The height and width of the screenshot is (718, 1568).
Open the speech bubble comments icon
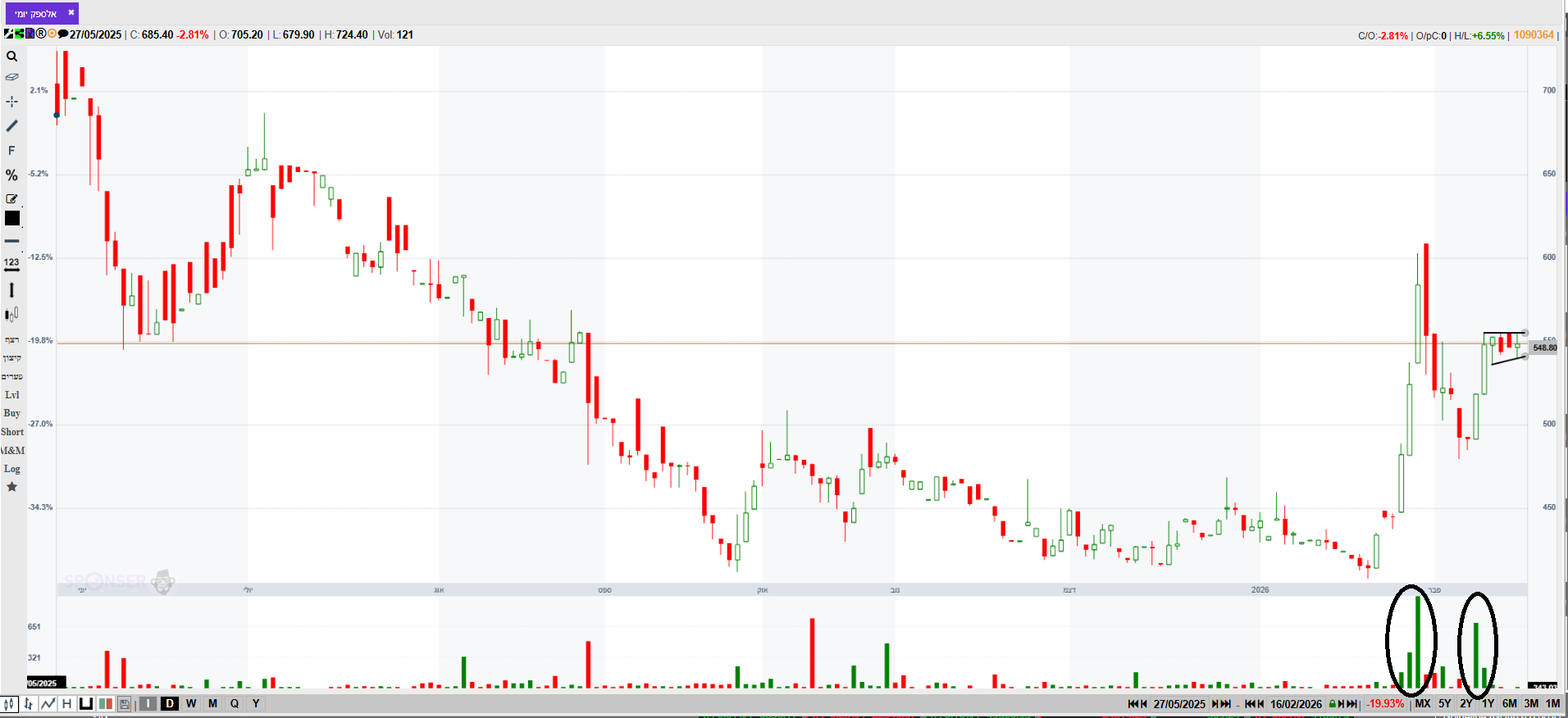point(62,34)
